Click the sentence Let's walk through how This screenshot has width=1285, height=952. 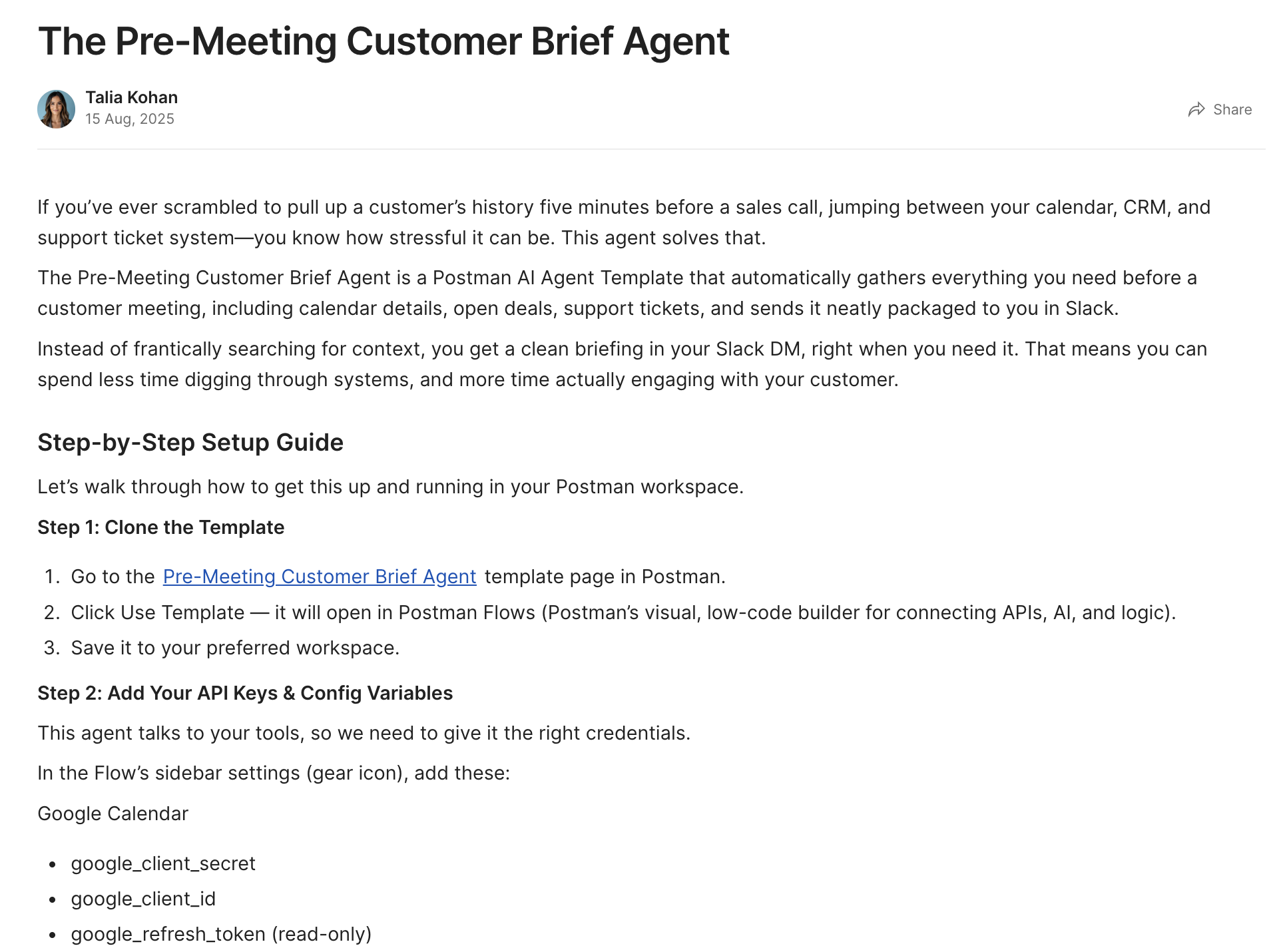[390, 487]
